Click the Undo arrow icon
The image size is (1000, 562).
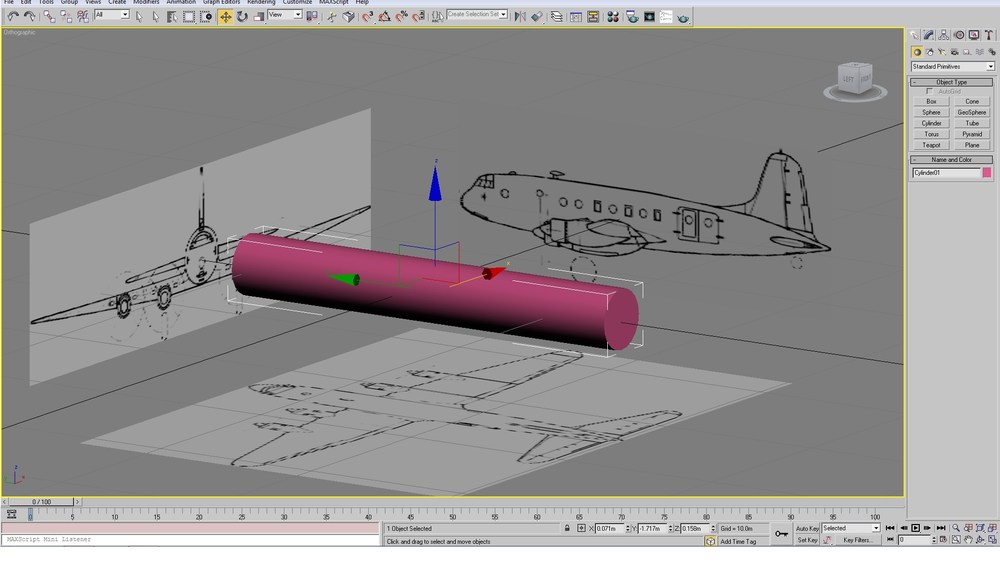pyautogui.click(x=13, y=17)
